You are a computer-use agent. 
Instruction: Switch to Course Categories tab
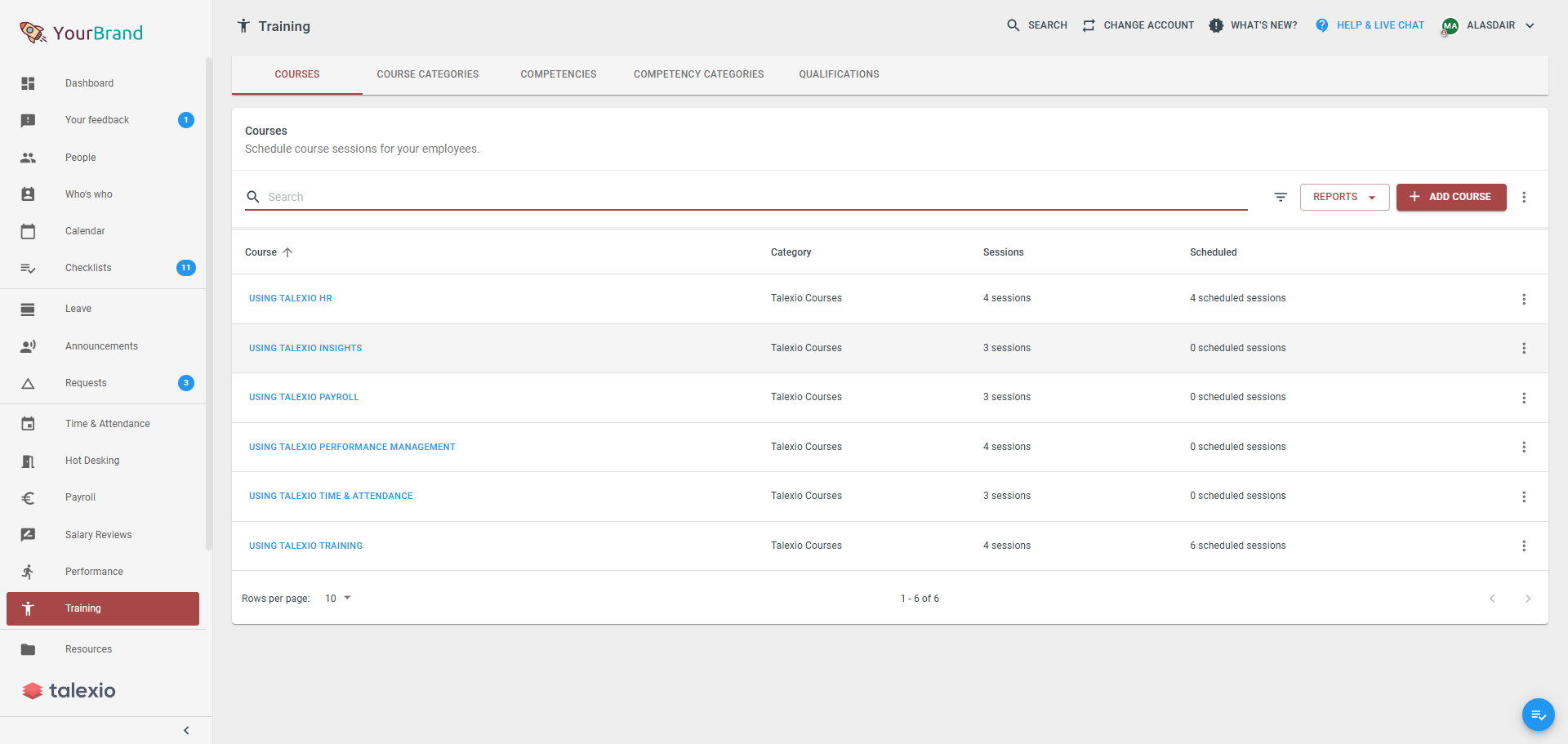coord(428,74)
